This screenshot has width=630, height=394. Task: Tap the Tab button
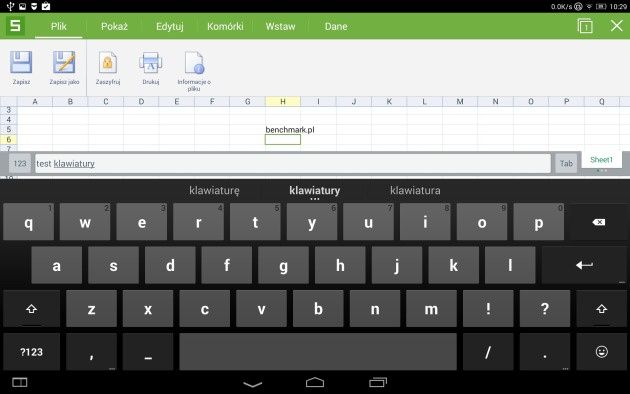pyautogui.click(x=566, y=163)
